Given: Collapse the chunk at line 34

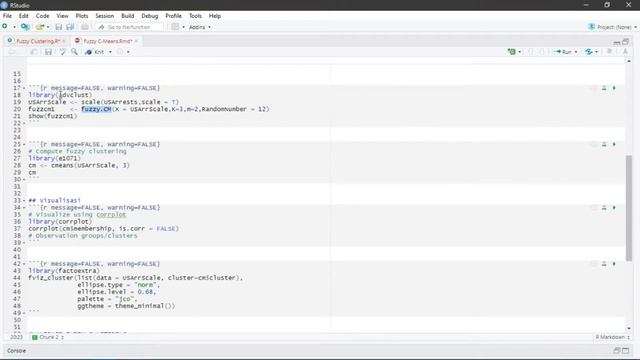Looking at the screenshot, I should 24,208.
